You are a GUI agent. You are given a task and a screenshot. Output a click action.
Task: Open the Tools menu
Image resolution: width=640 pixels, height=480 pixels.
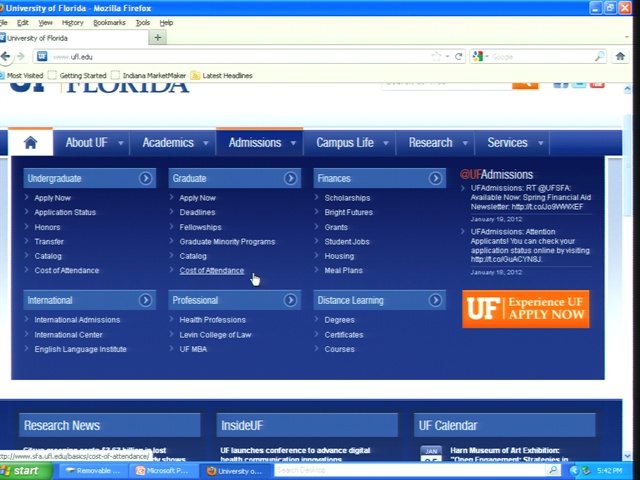143,23
